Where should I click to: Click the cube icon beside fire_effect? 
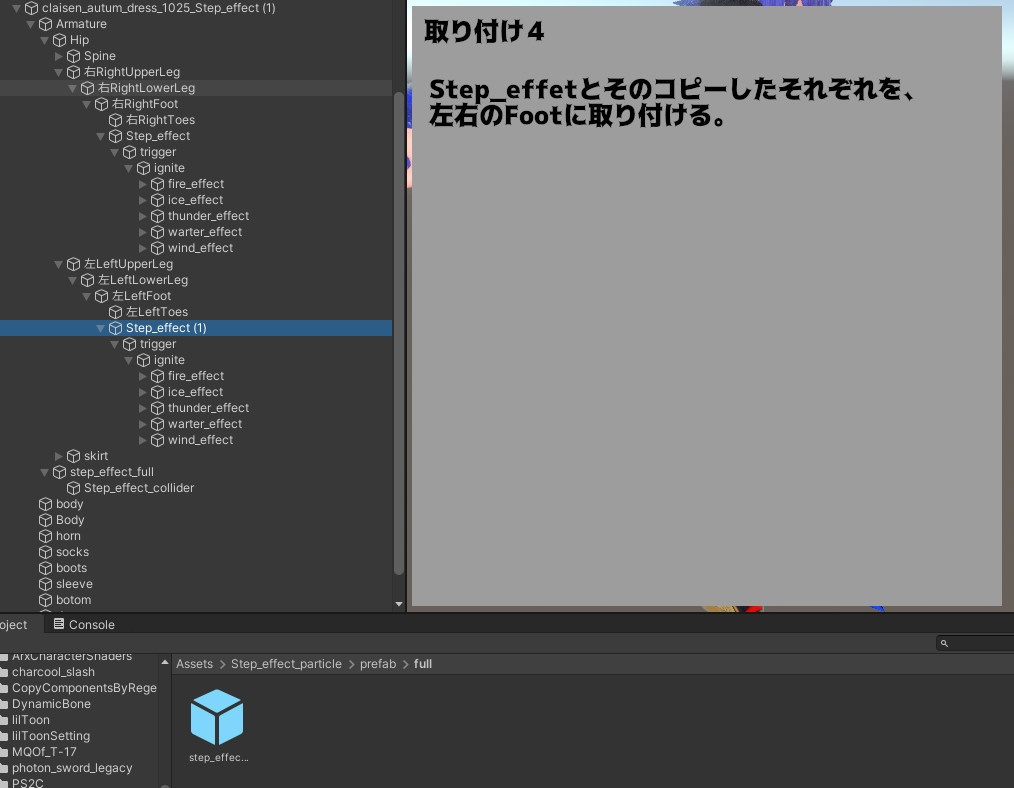[157, 183]
